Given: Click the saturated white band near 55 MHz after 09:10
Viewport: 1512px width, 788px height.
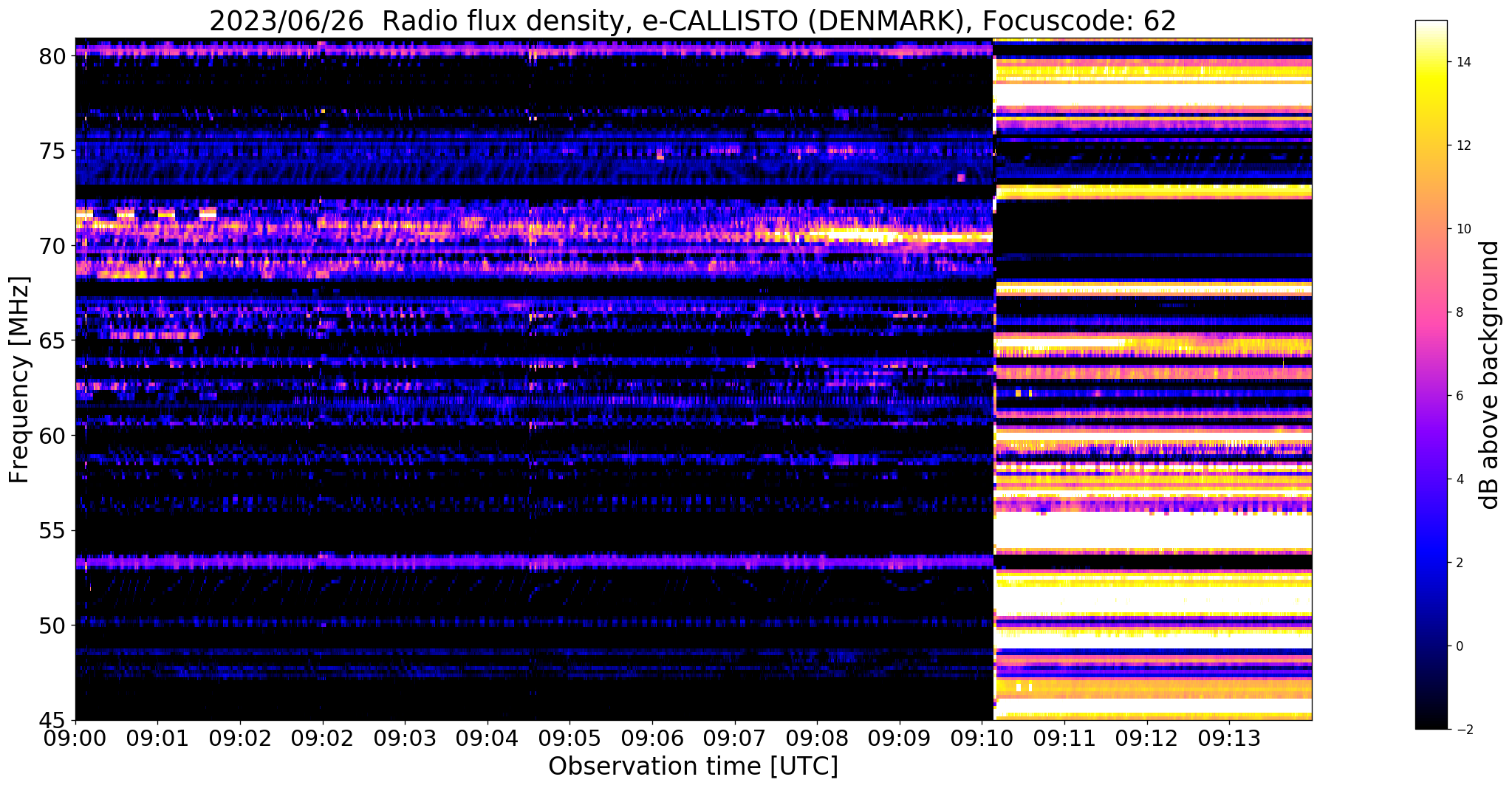Looking at the screenshot, I should point(1152,531).
